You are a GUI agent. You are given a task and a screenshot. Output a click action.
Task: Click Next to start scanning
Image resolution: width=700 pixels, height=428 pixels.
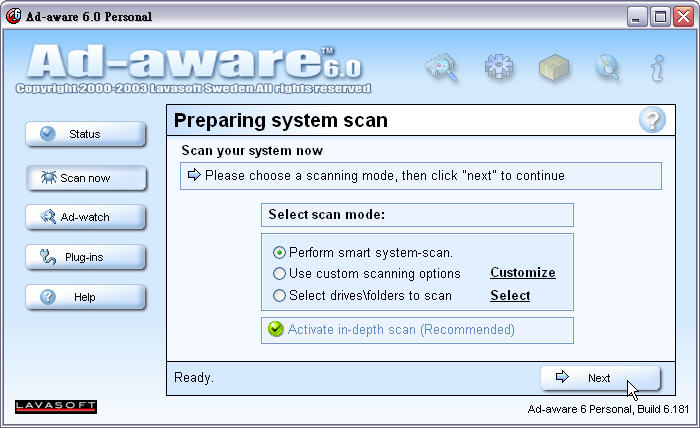tap(600, 378)
